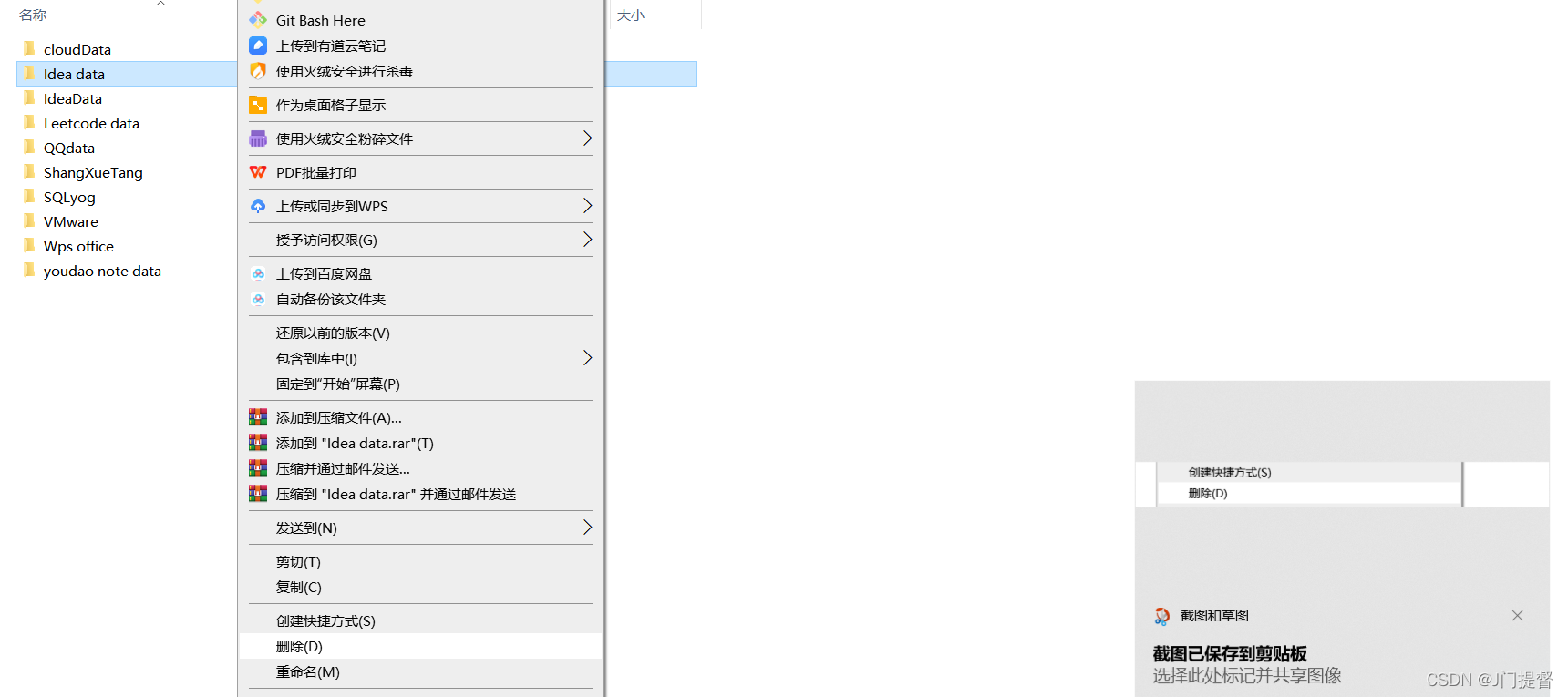This screenshot has height=697, width=1568.
Task: Close the 截图和草图 notification
Action: coord(1517,616)
